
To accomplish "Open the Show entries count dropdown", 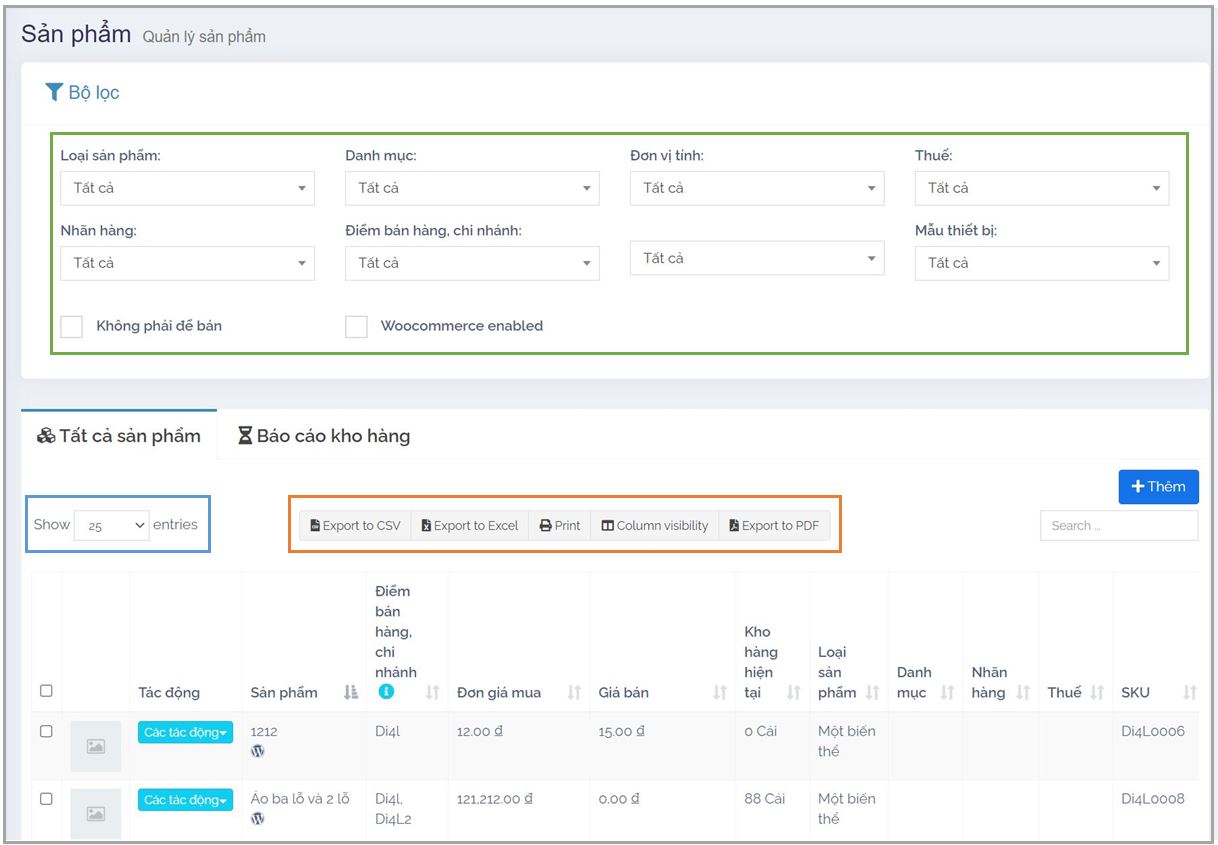I will [x=111, y=525].
